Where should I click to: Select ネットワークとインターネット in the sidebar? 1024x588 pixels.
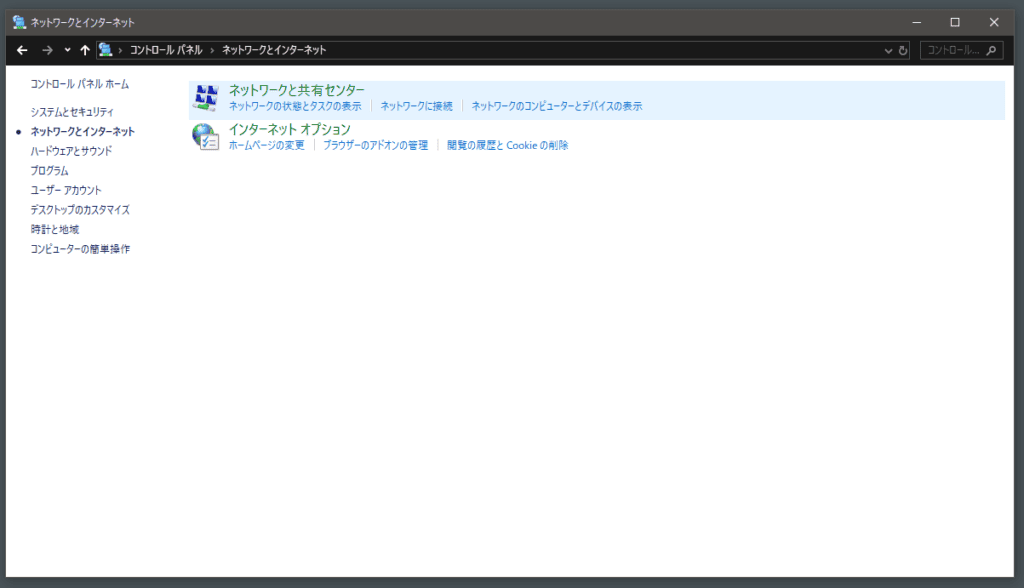(82, 131)
